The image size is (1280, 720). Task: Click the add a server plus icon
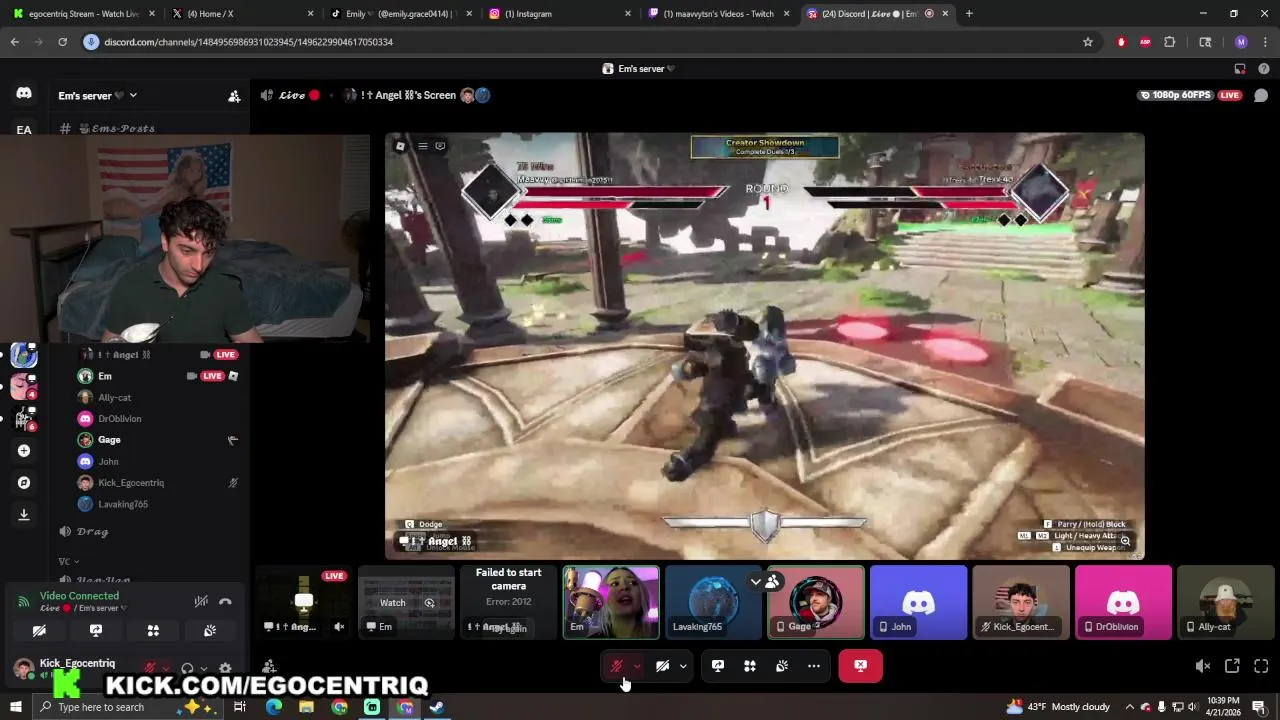(24, 451)
